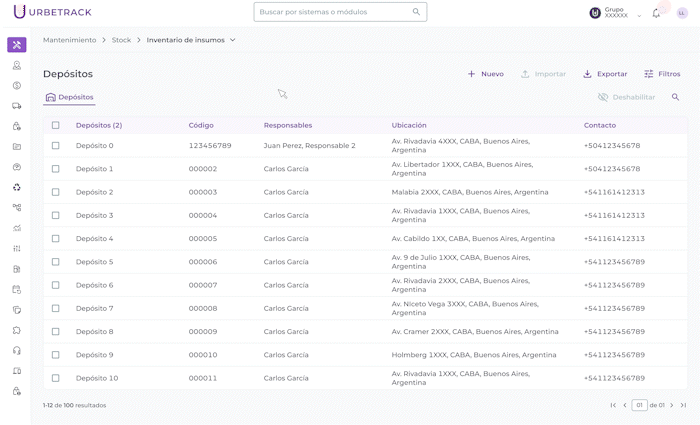
Task: Open the maintenance tools sidebar icon
Action: click(16, 45)
